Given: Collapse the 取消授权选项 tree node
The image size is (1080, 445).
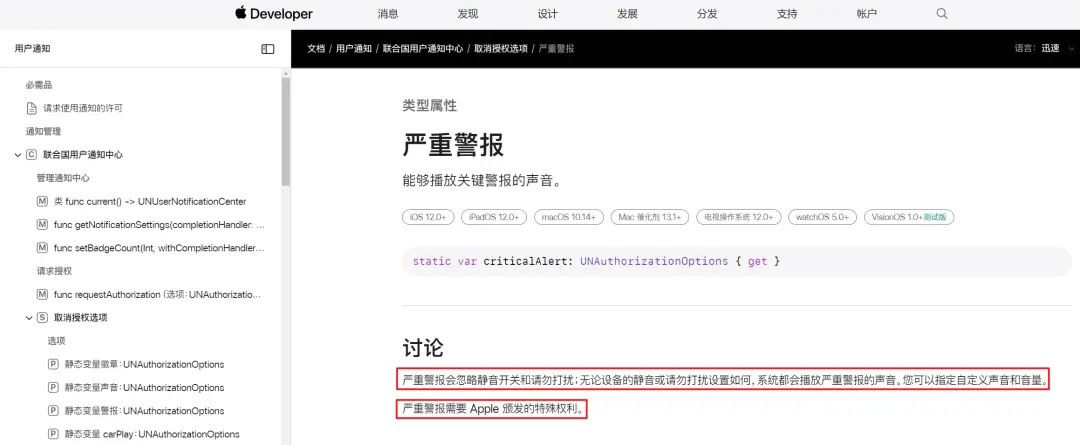Looking at the screenshot, I should click(29, 318).
